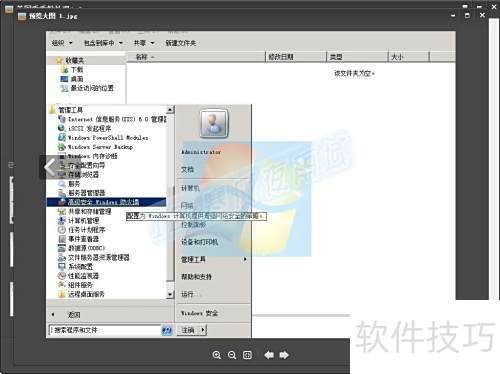This screenshot has height=374, width=500.
Task: Click the iSCSI 发起程序 icon
Action: [62, 128]
